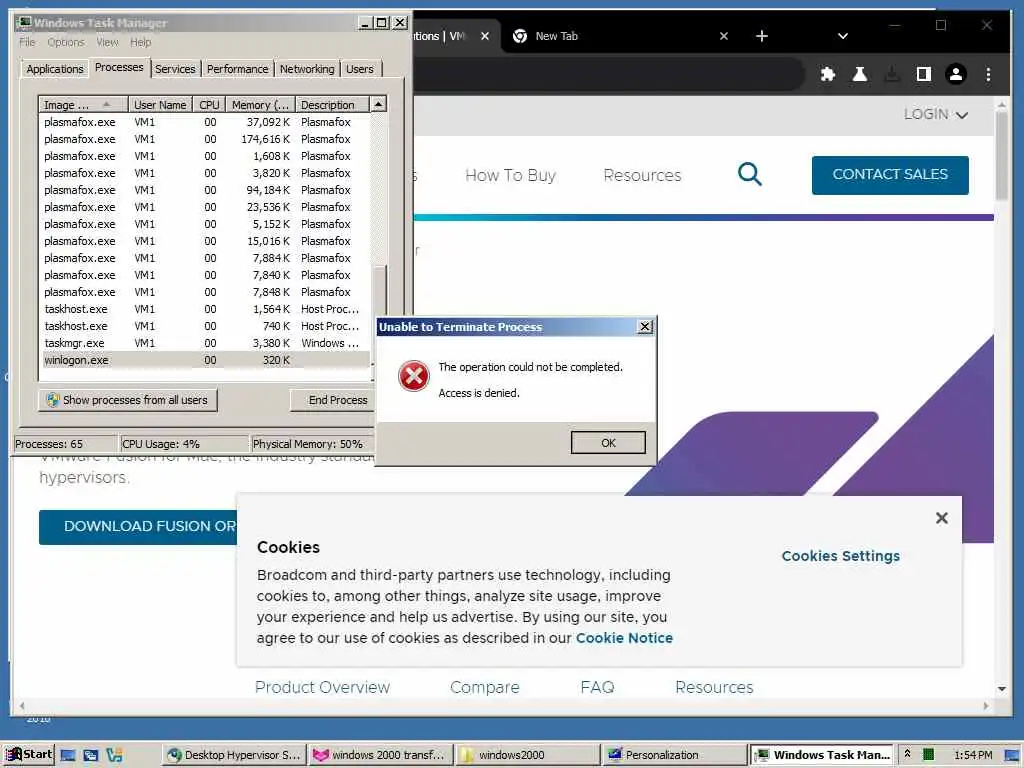
Task: Click the Show Desktop quick launch icon
Action: 67,755
